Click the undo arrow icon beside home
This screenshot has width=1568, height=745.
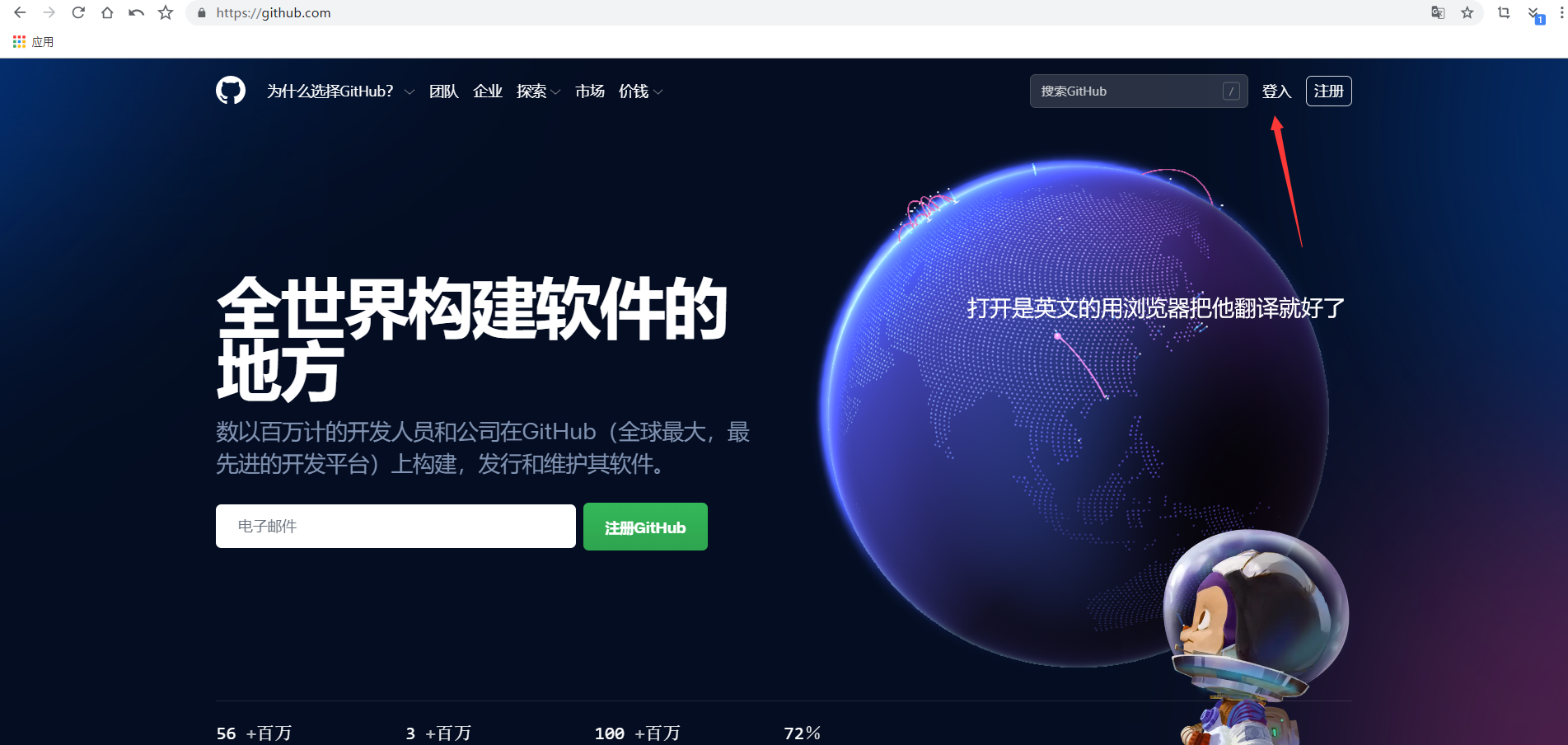point(136,13)
